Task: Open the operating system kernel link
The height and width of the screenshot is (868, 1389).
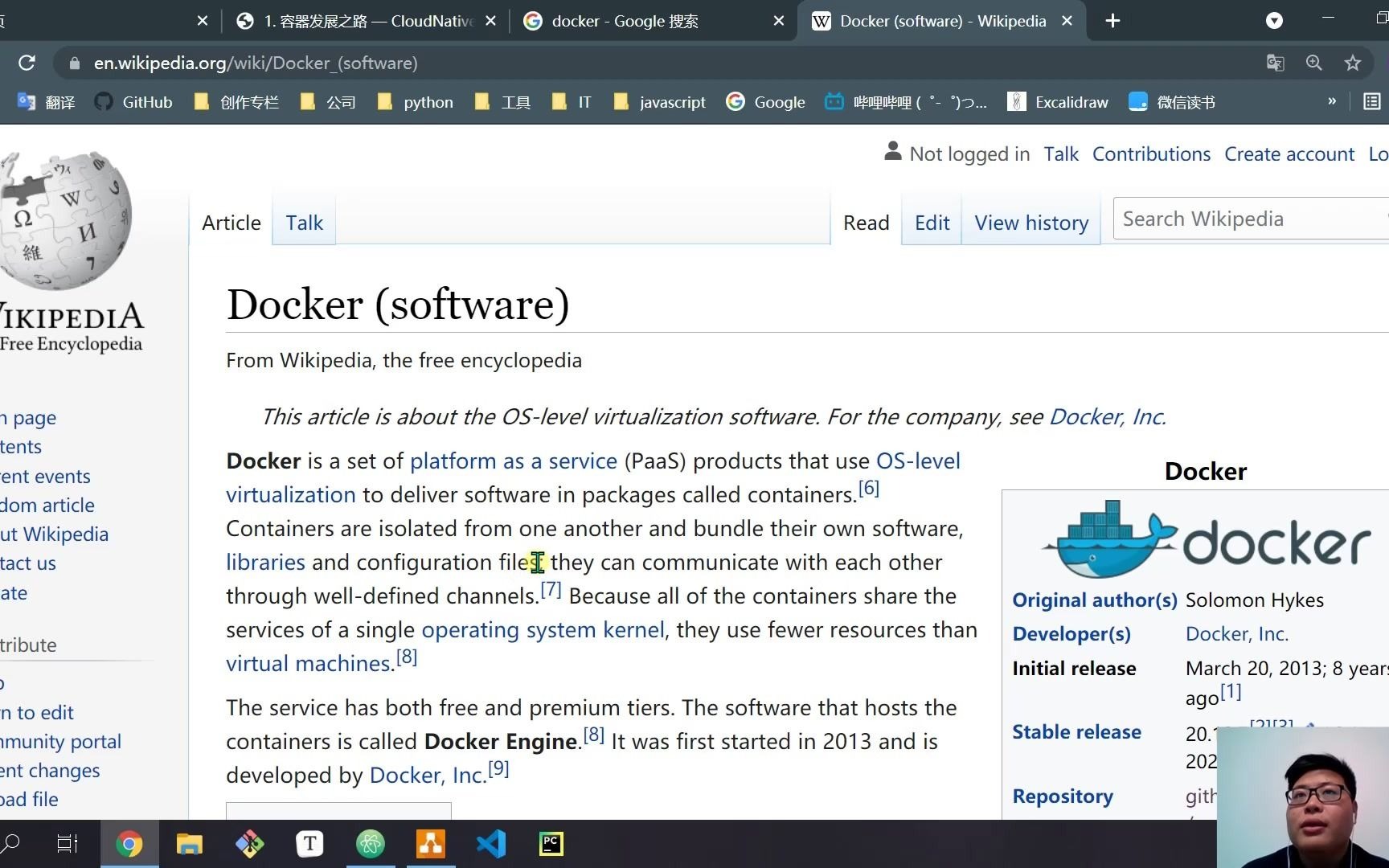Action: coord(543,629)
